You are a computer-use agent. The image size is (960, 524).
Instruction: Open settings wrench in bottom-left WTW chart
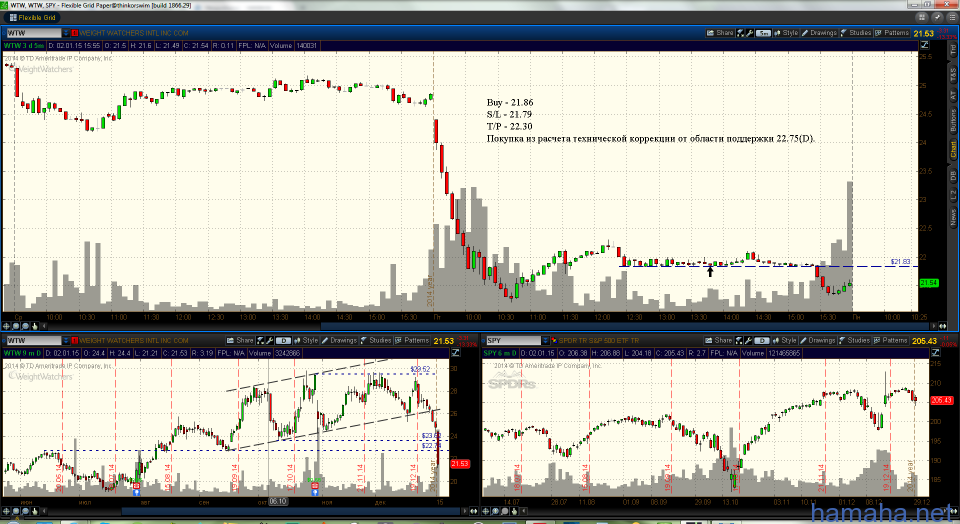click(x=269, y=340)
